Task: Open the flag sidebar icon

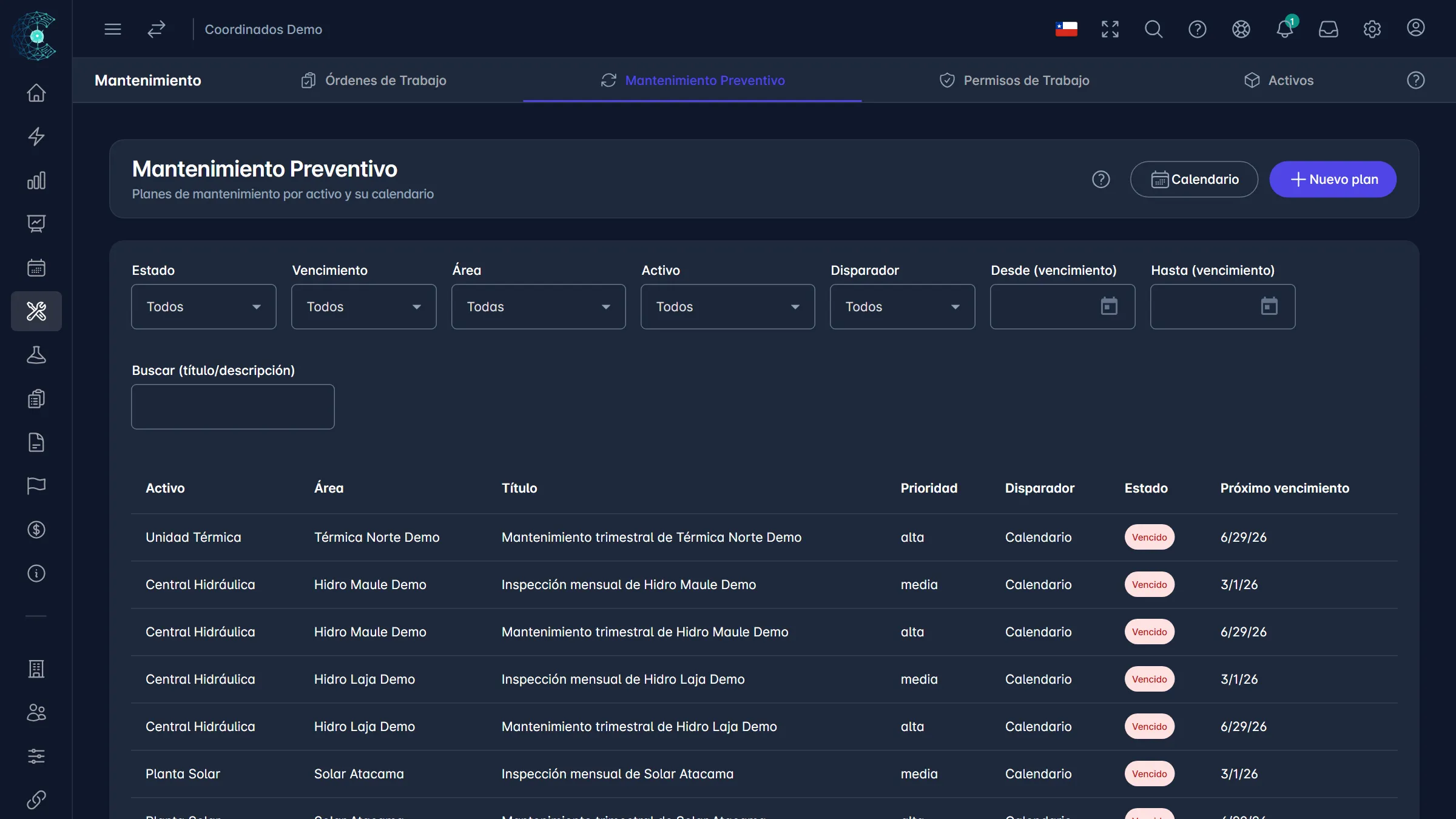Action: point(36,486)
